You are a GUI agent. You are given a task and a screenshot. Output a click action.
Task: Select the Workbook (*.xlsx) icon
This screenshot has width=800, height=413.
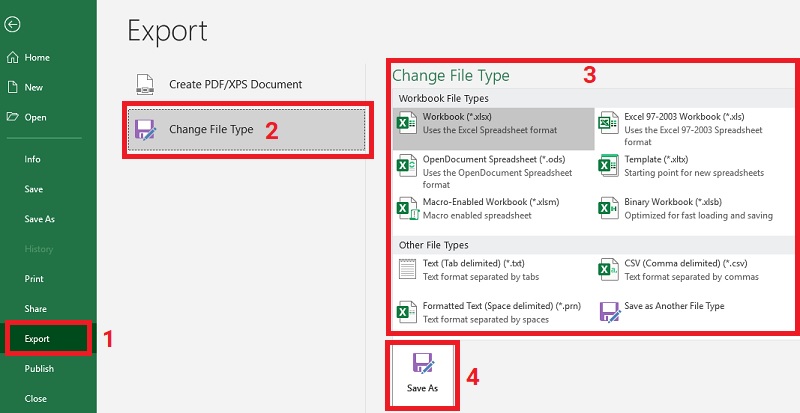[x=407, y=123]
